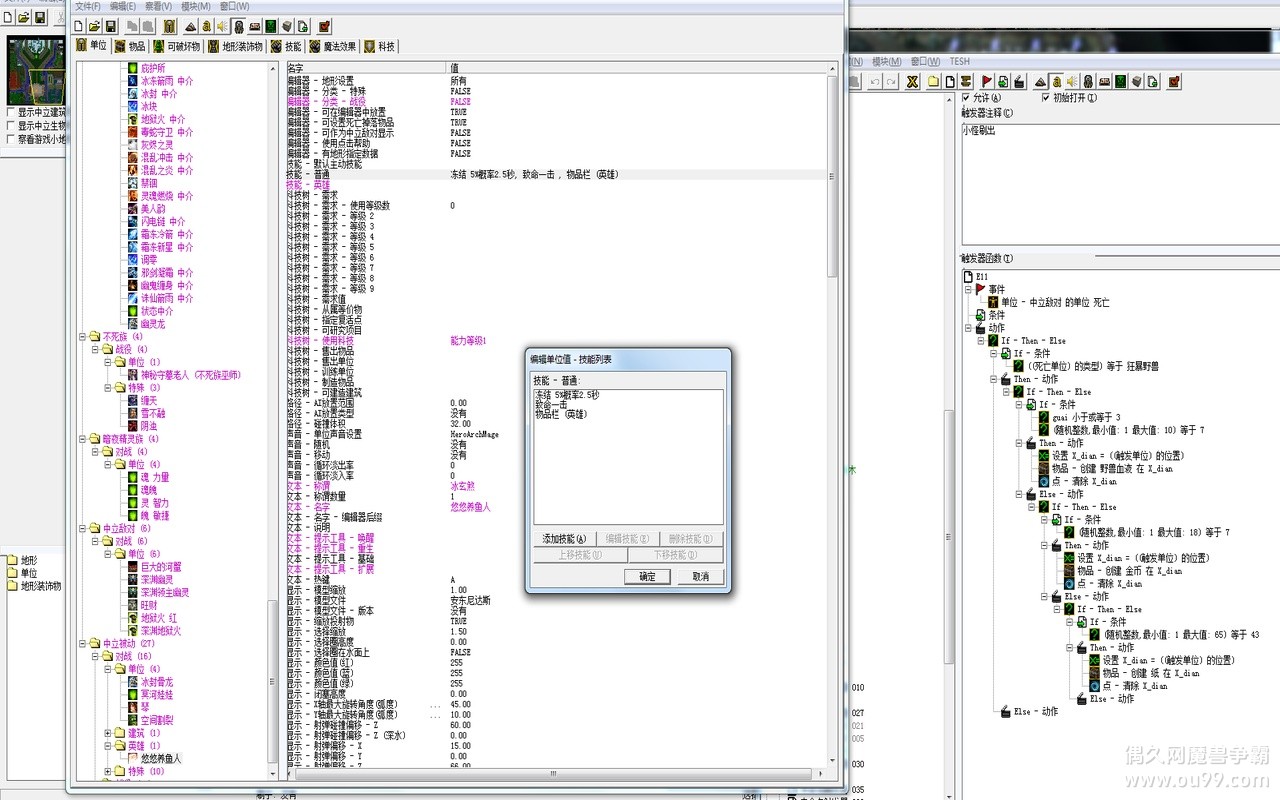Open 编辑(E) menu in object editor

coord(124,6)
